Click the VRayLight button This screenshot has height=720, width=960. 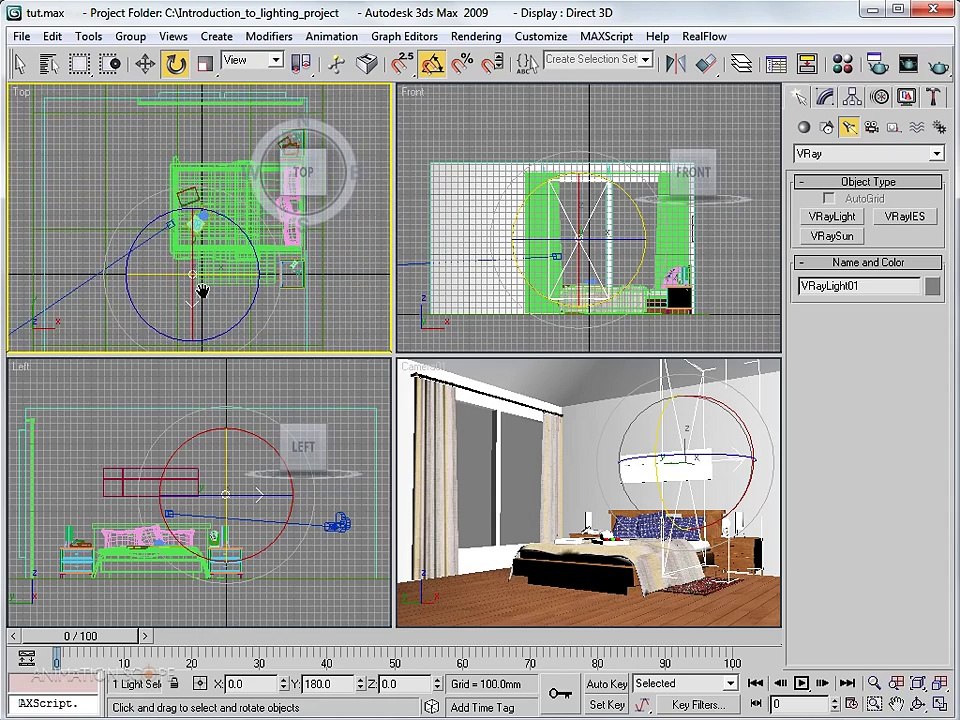(832, 217)
